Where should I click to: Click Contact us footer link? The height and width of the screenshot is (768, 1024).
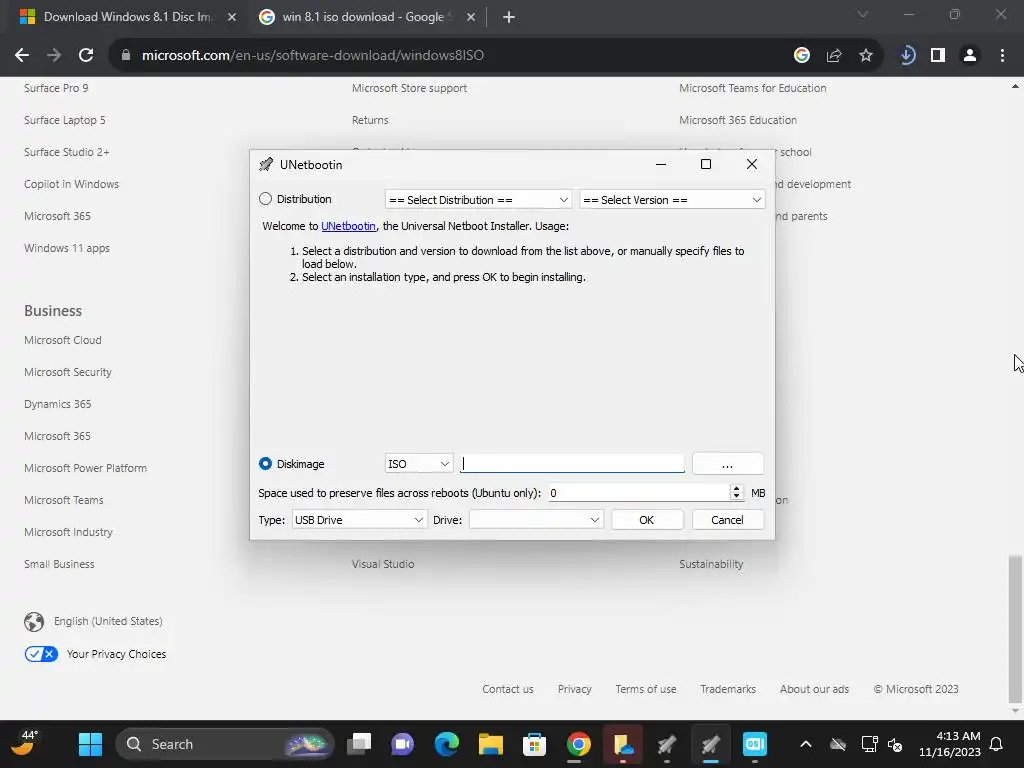pos(507,689)
